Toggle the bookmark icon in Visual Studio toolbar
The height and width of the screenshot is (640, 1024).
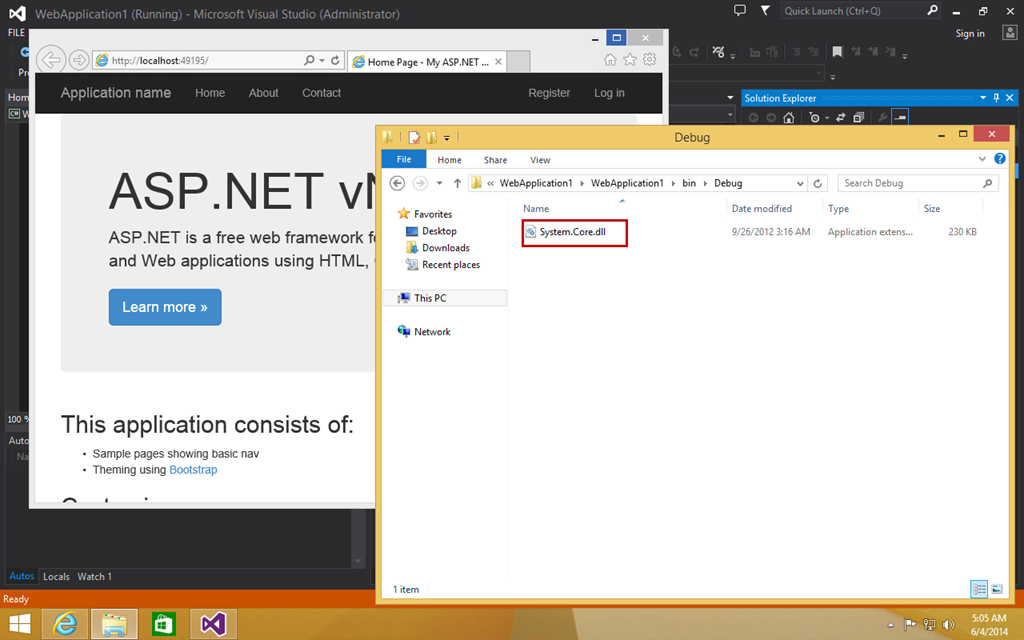pos(837,52)
